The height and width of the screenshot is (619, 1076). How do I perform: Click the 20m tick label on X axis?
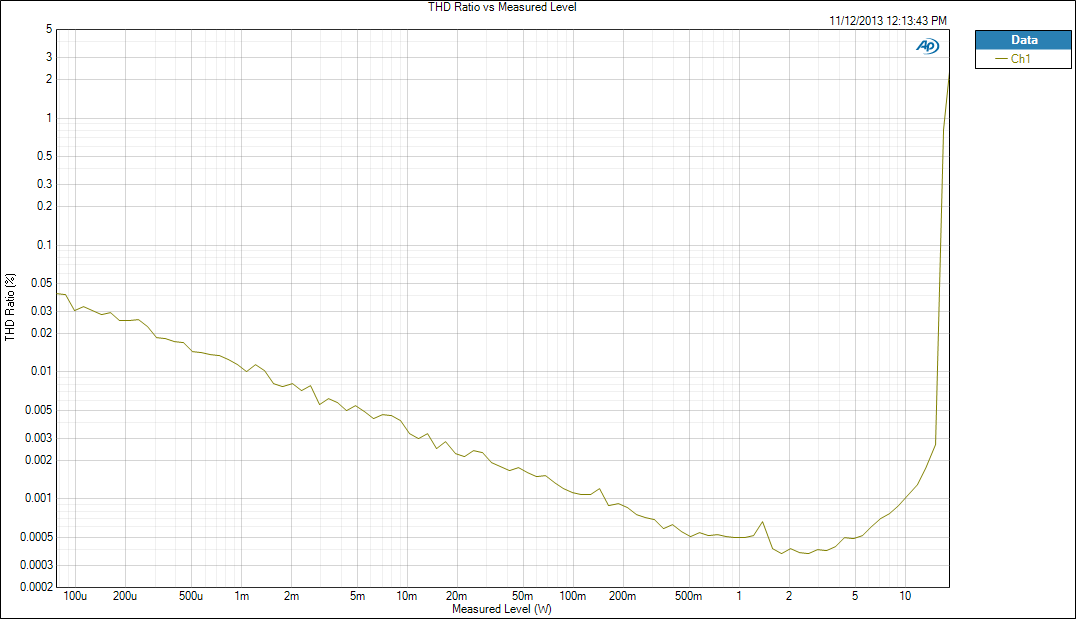pyautogui.click(x=456, y=596)
